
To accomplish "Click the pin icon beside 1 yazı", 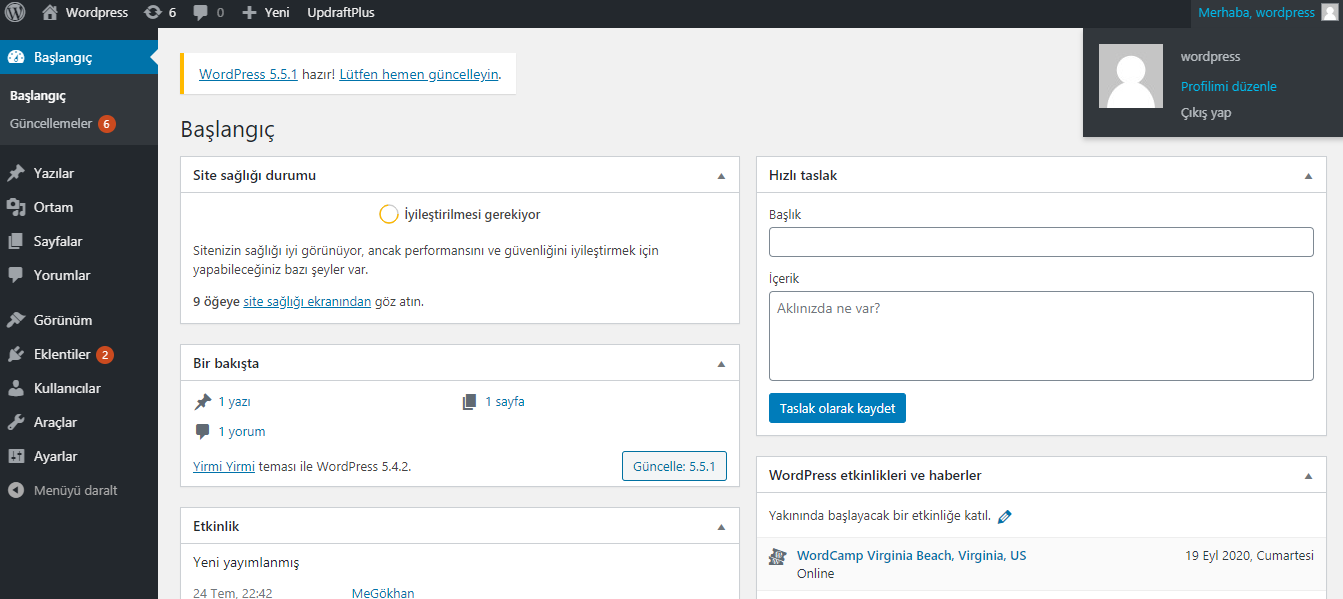I will click(x=203, y=402).
